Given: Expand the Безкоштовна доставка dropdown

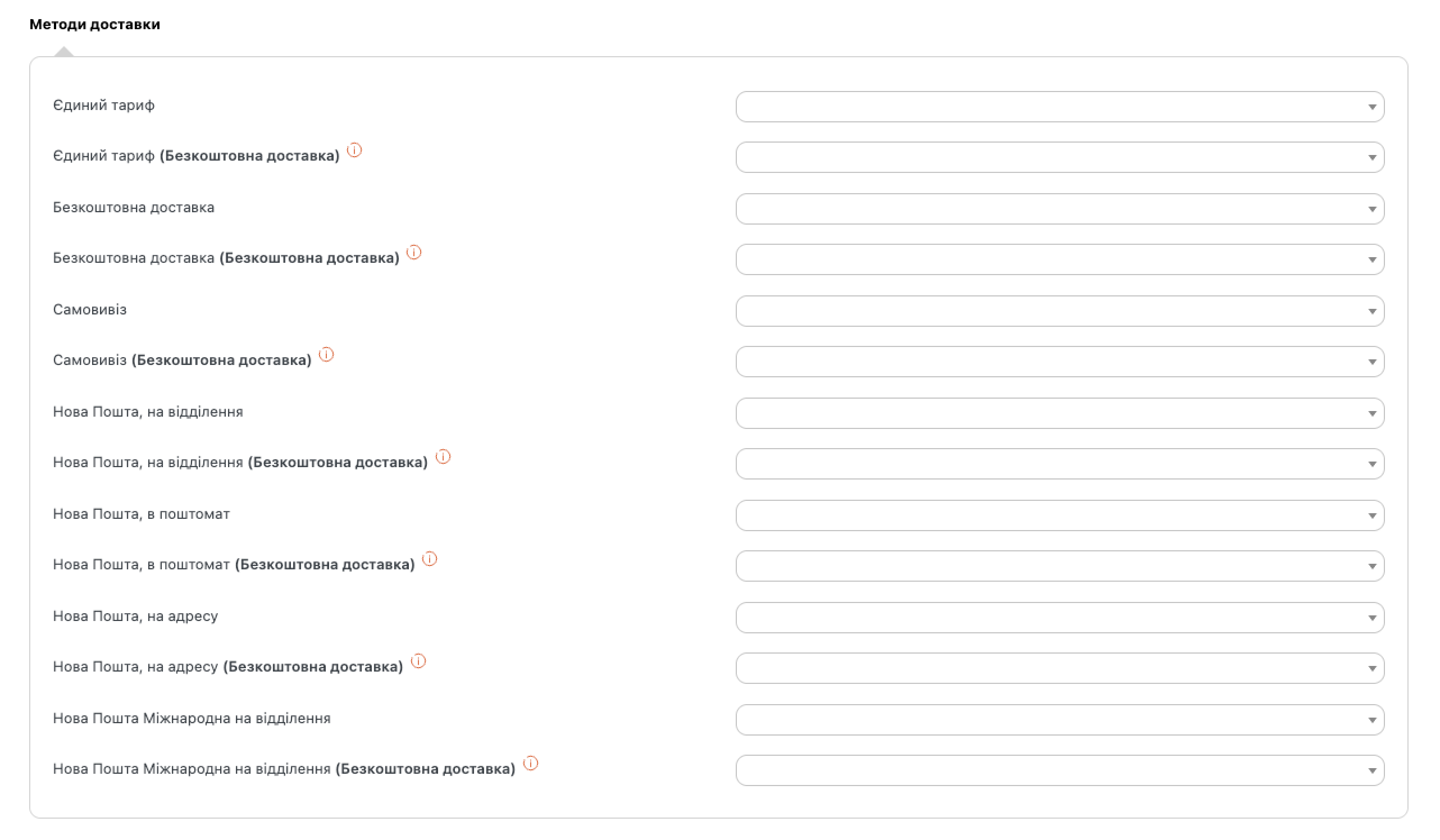Looking at the screenshot, I should coord(1059,209).
